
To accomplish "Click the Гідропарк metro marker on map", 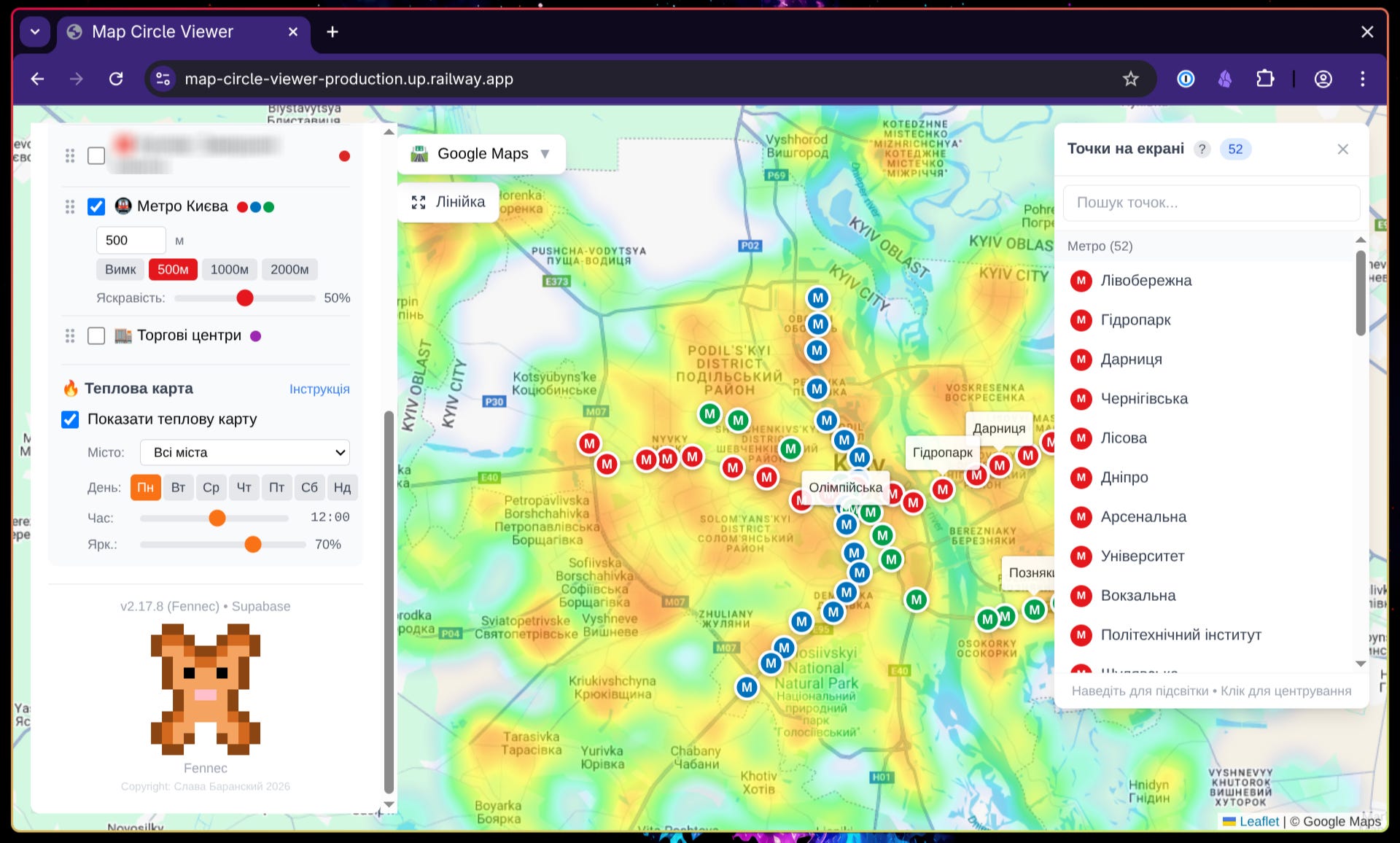I will coord(942,489).
